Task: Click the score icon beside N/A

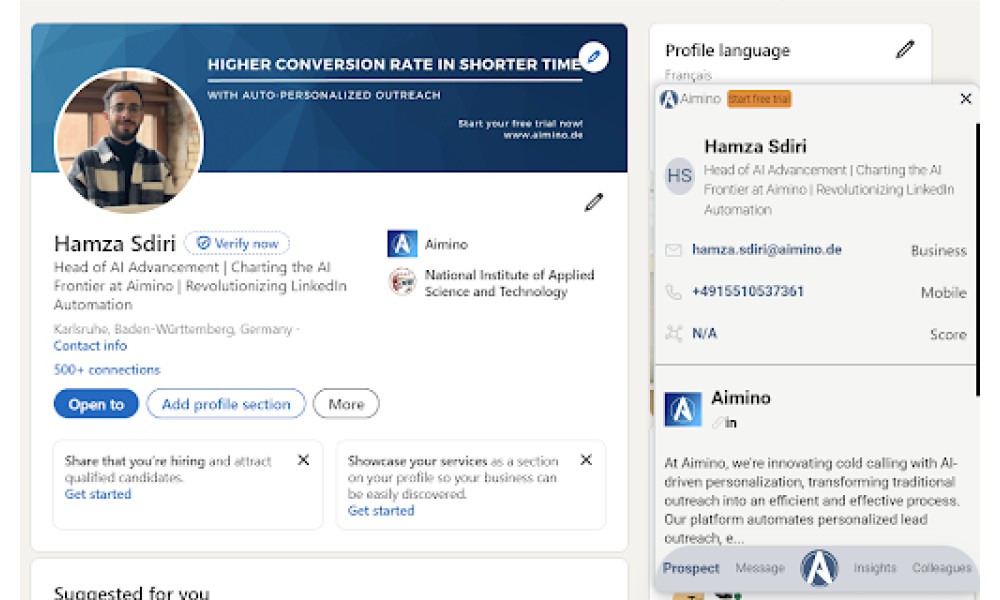Action: 673,333
